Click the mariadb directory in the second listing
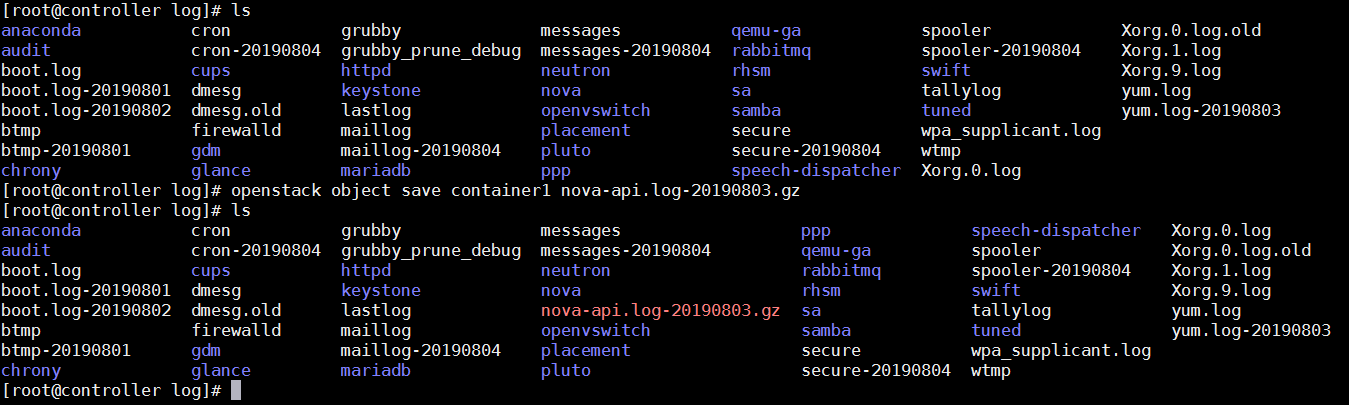1349x405 pixels. tap(376, 371)
